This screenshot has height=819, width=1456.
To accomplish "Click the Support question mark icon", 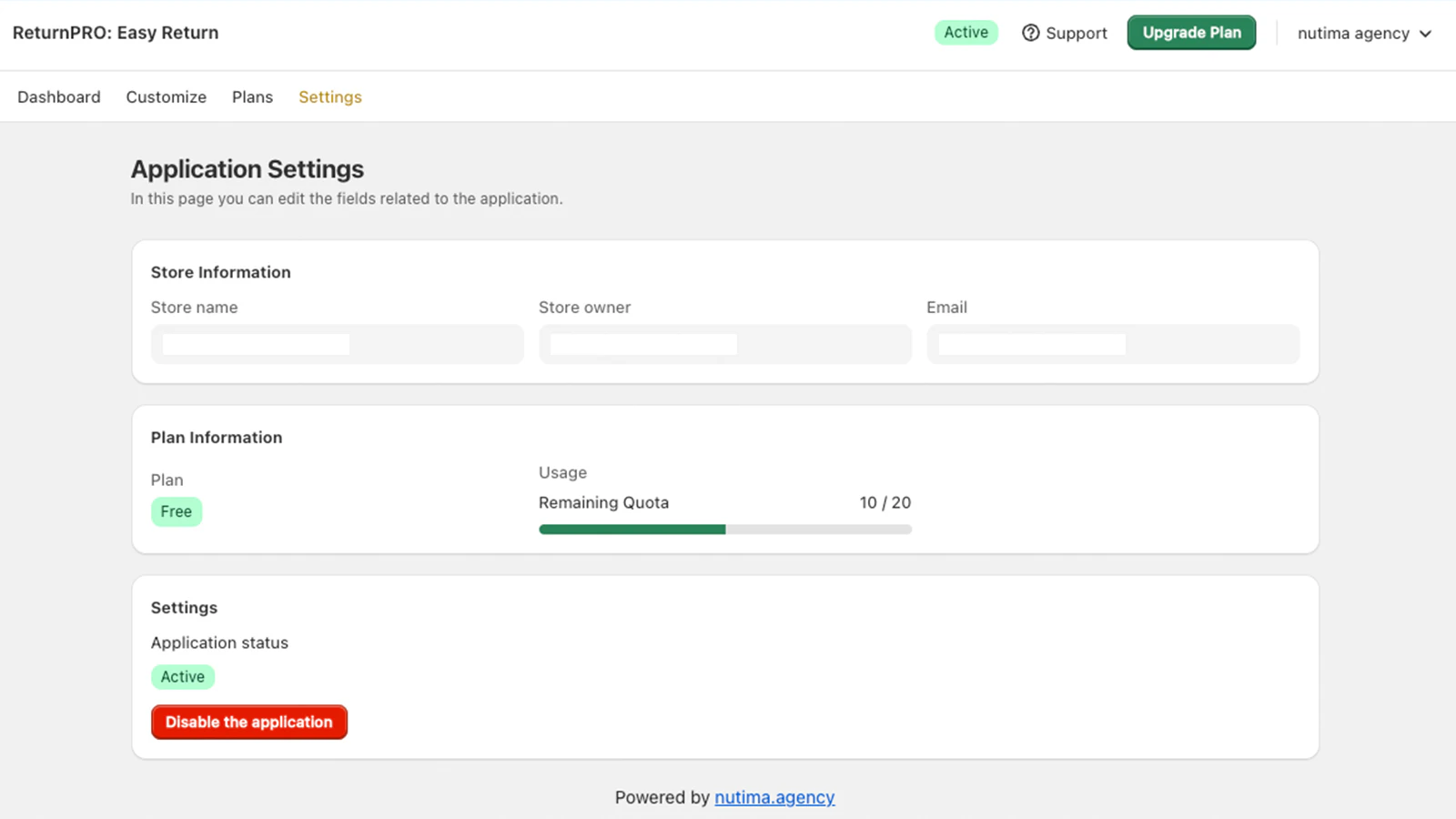I will [x=1030, y=33].
